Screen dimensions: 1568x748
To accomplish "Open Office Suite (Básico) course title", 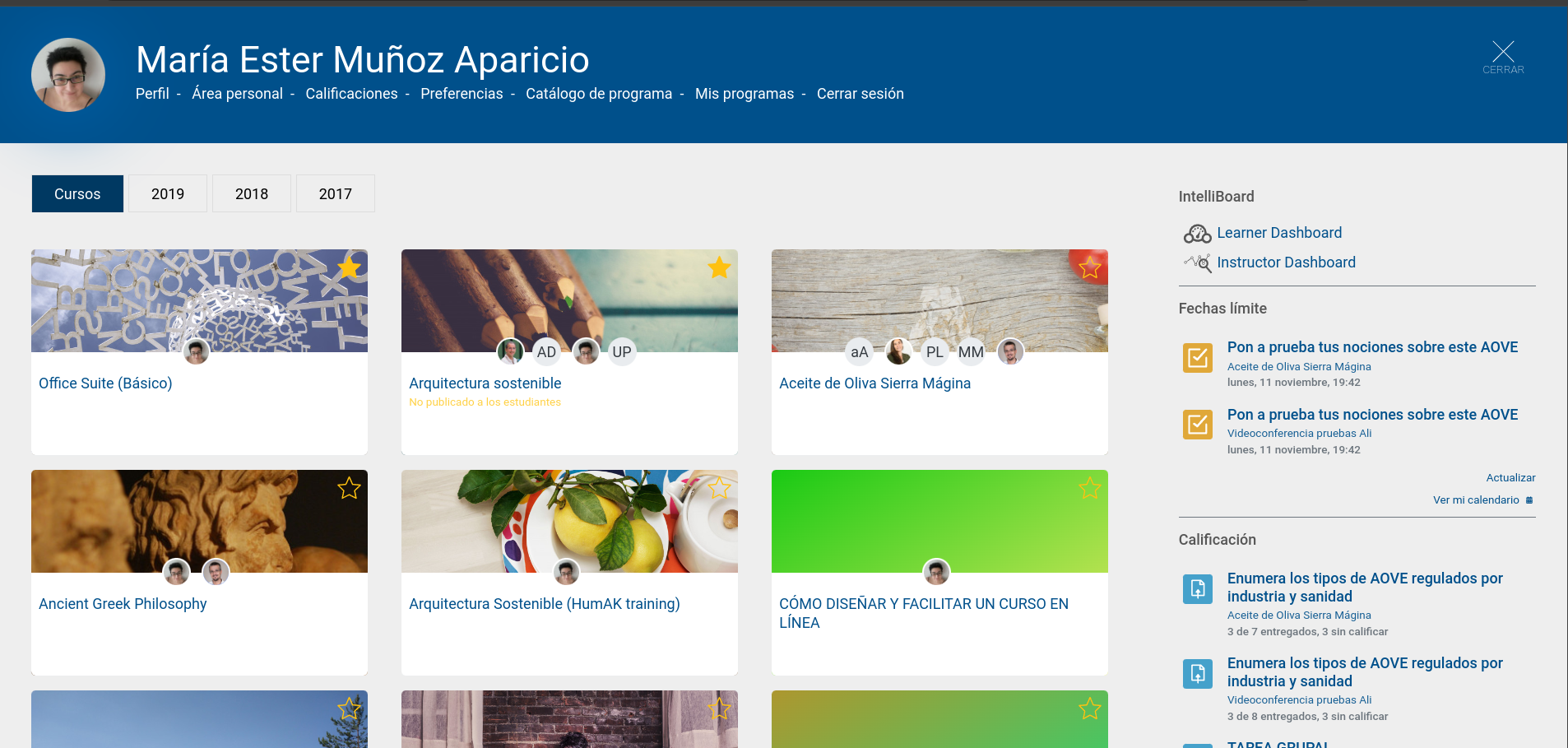I will pos(105,383).
